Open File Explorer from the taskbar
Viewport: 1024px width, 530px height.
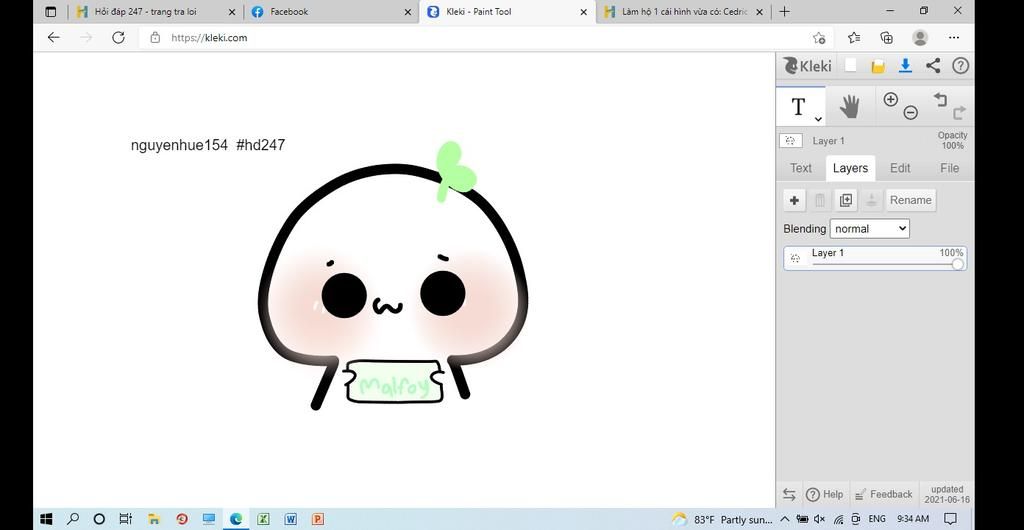[x=154, y=520]
